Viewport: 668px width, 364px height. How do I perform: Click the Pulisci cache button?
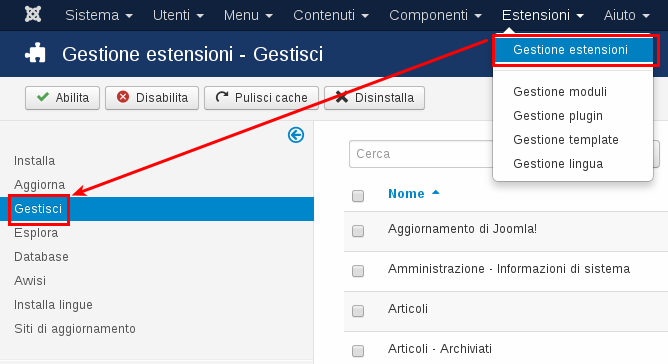pos(261,98)
